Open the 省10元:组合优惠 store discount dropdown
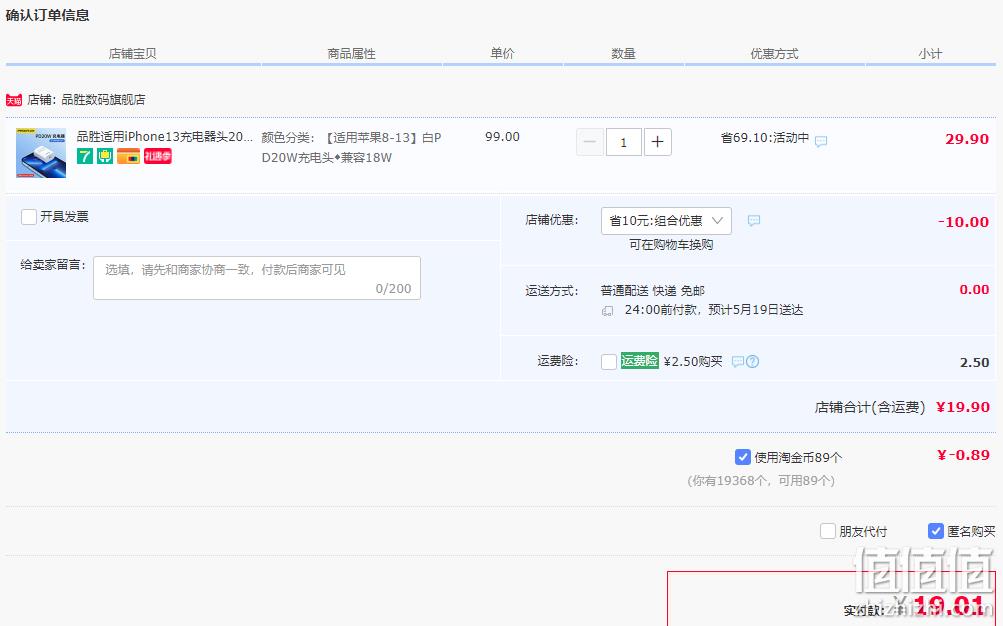 [x=666, y=221]
